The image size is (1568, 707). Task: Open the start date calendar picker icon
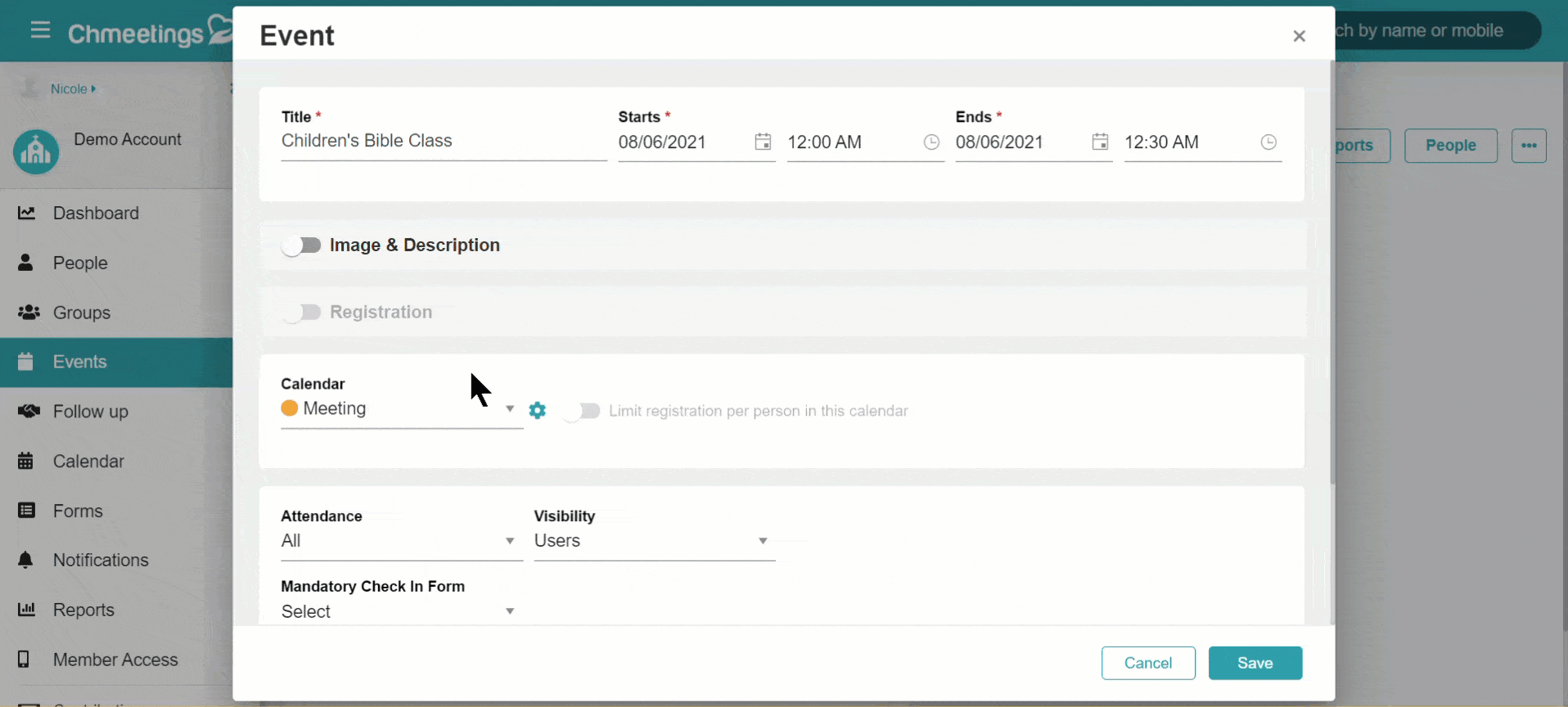point(763,142)
